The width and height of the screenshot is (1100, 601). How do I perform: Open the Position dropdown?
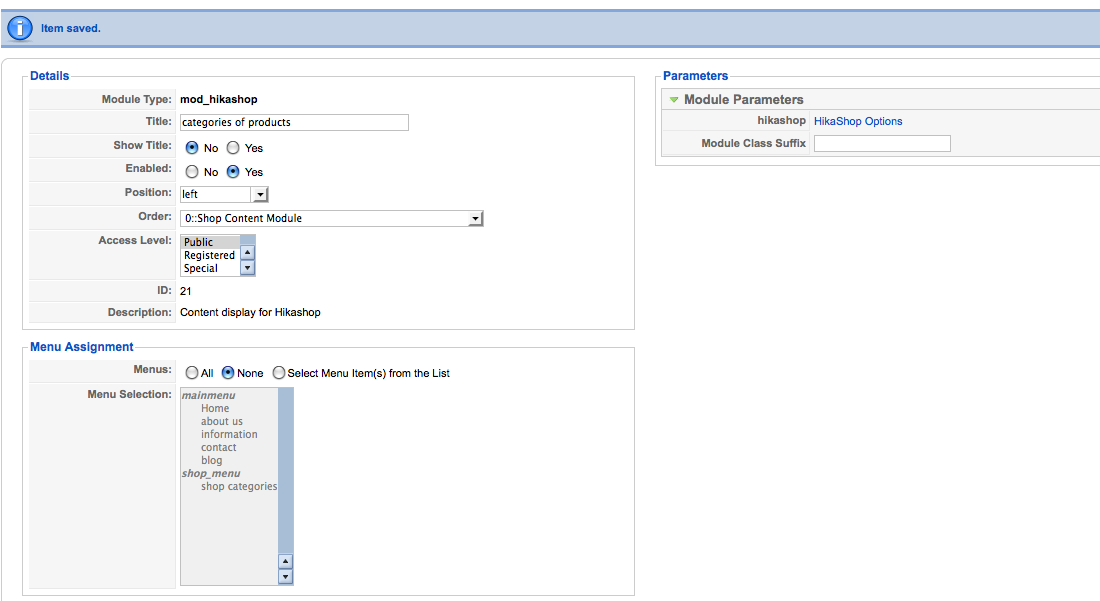(260, 194)
